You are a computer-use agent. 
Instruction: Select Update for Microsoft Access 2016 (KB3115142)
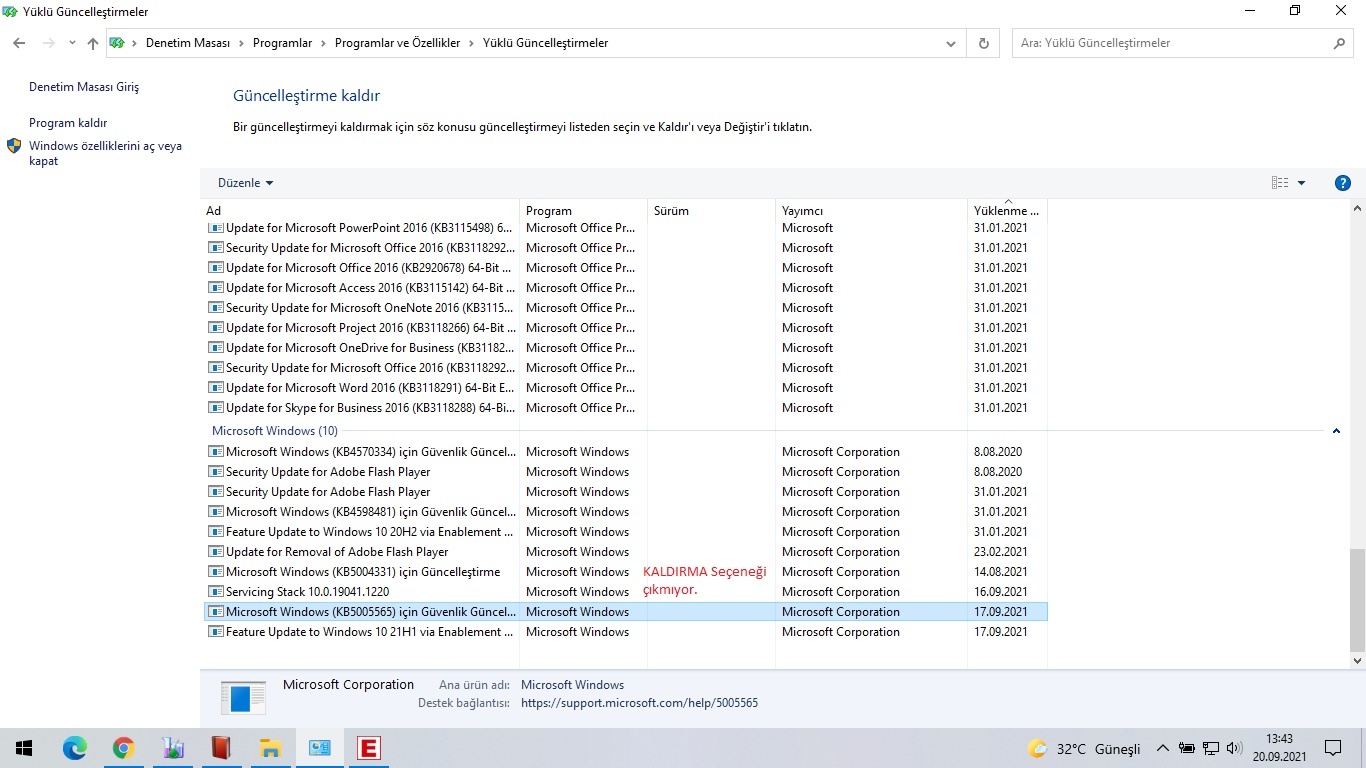626,288
